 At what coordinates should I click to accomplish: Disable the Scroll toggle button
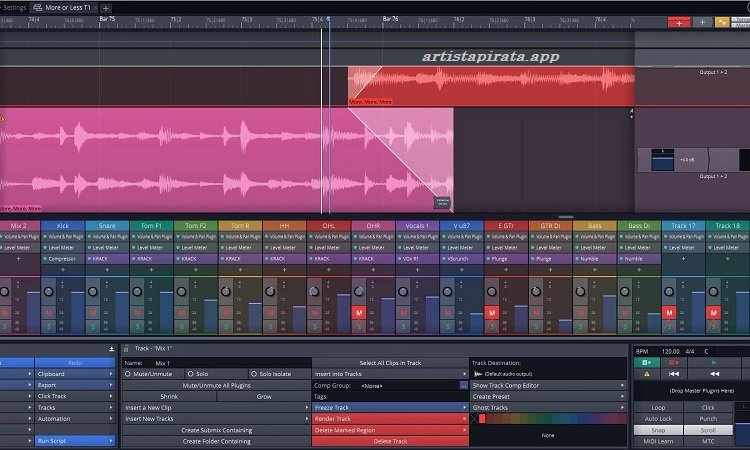(708, 430)
